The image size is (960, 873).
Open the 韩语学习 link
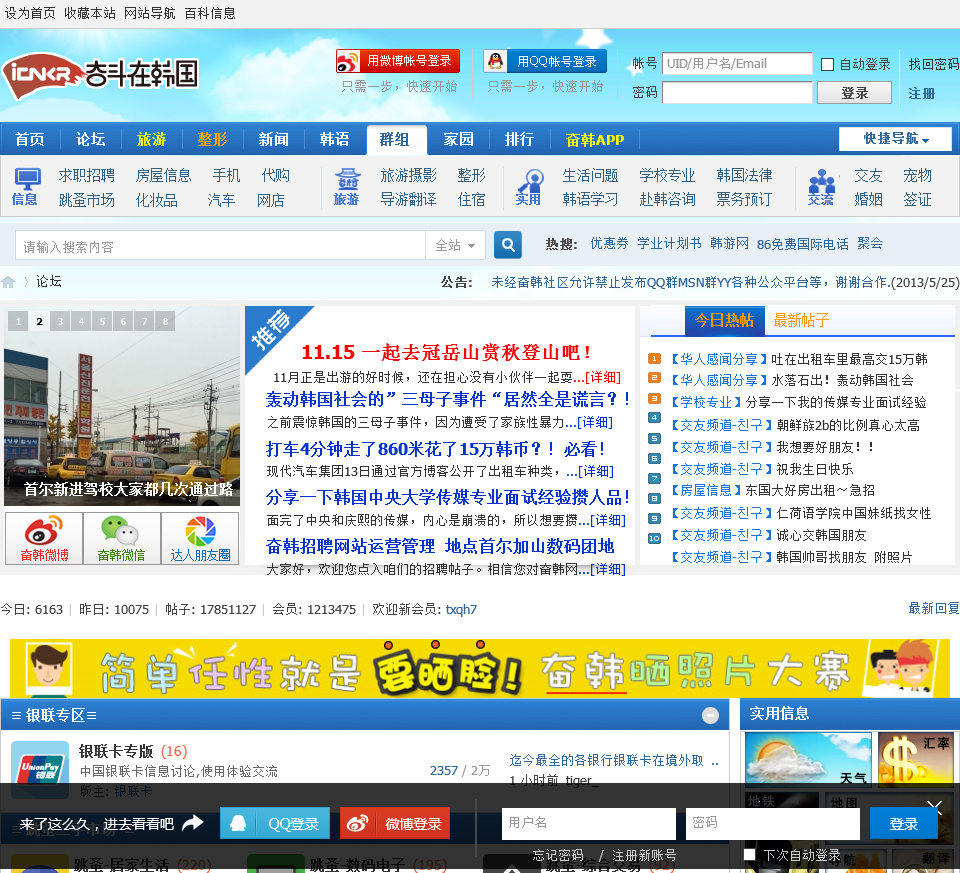pos(590,200)
